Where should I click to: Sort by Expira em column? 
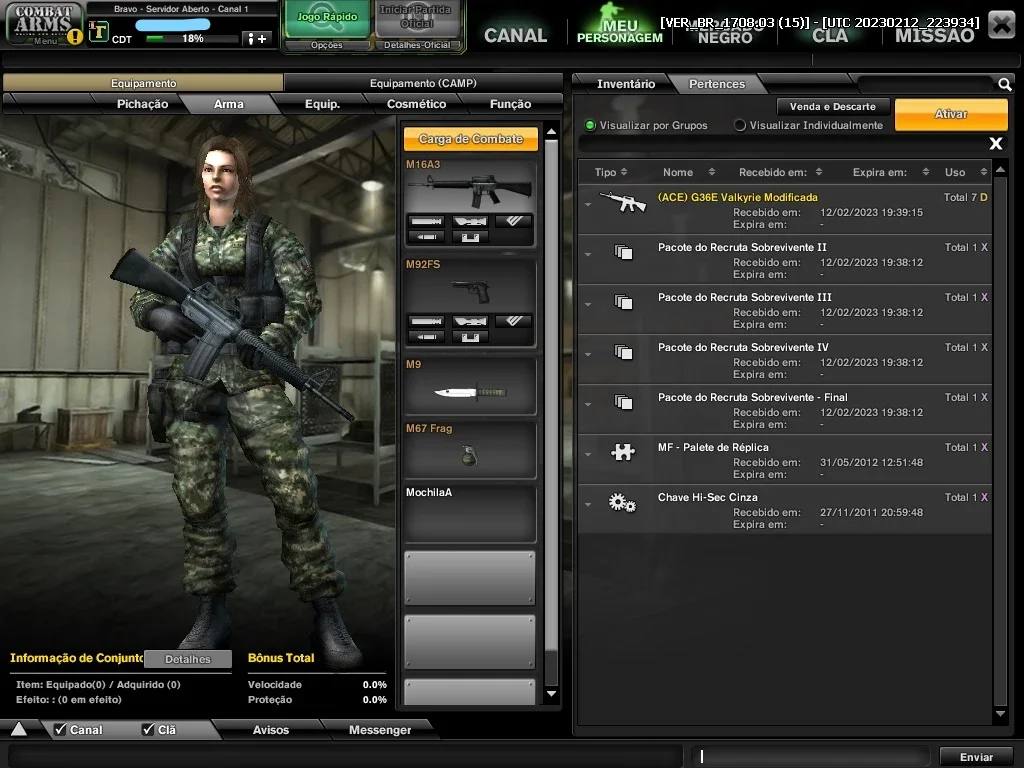[891, 172]
